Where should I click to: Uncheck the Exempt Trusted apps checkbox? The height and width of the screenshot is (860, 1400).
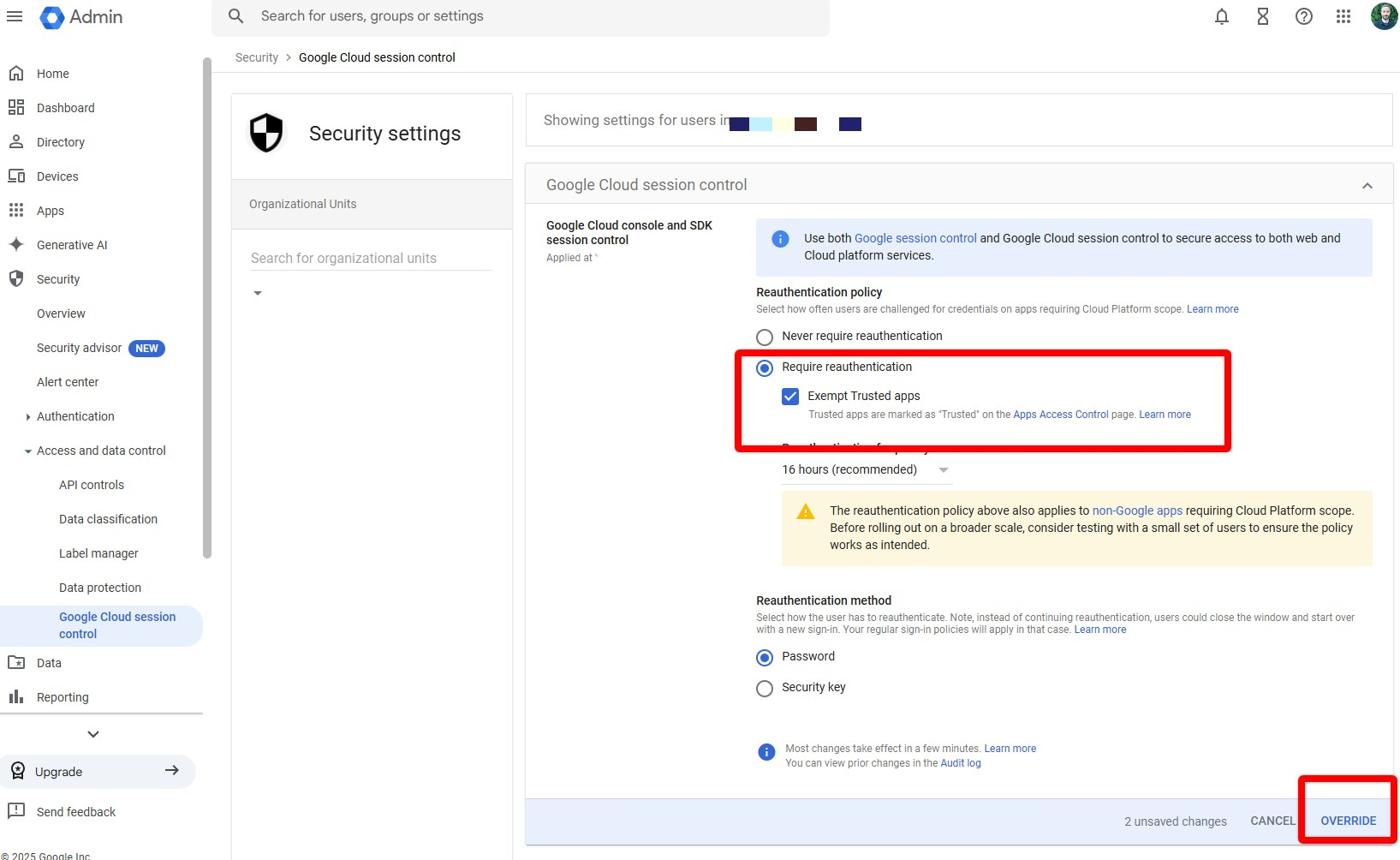790,396
